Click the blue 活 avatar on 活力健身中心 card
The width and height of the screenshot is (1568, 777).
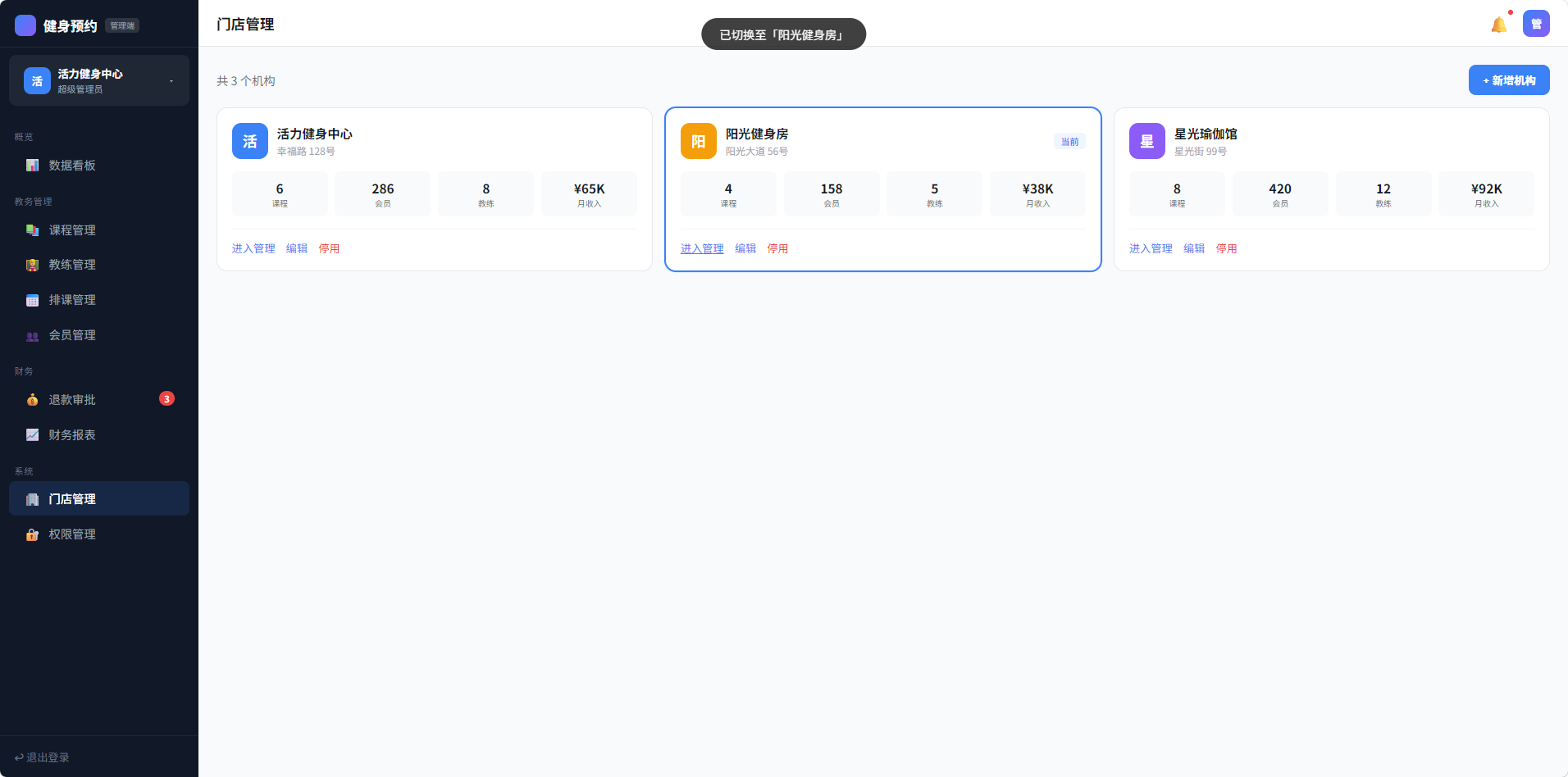point(250,141)
